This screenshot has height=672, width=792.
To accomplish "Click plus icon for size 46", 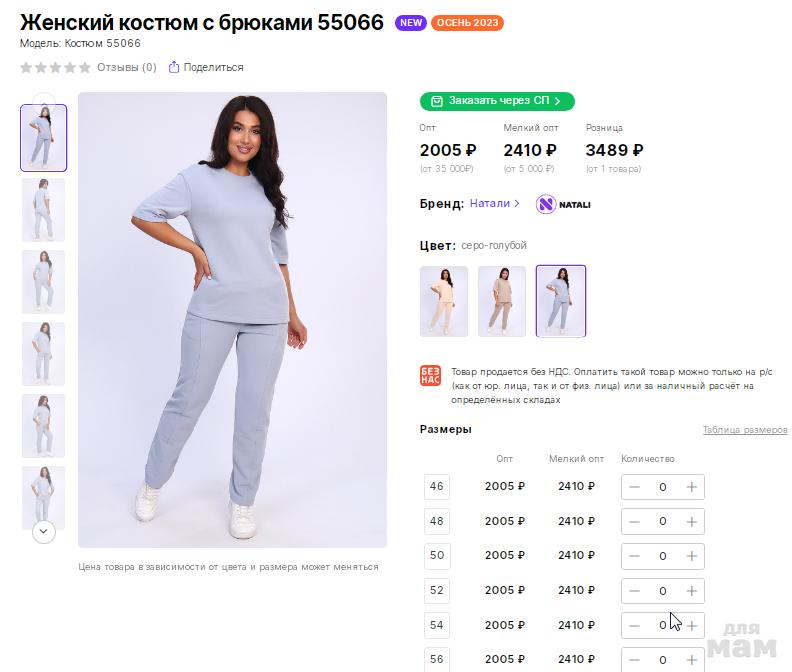I will [x=691, y=487].
